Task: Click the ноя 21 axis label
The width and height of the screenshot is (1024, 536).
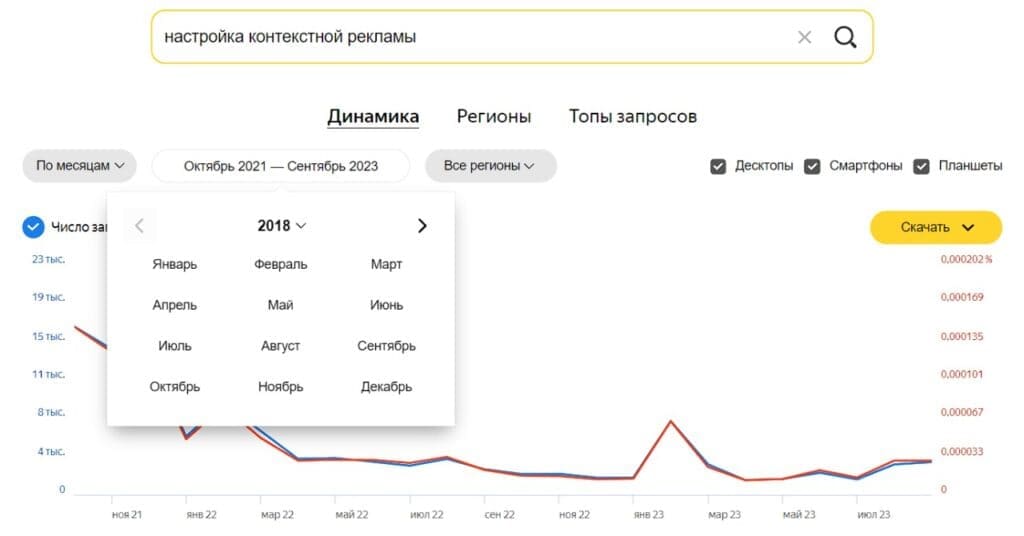Action: 127,514
